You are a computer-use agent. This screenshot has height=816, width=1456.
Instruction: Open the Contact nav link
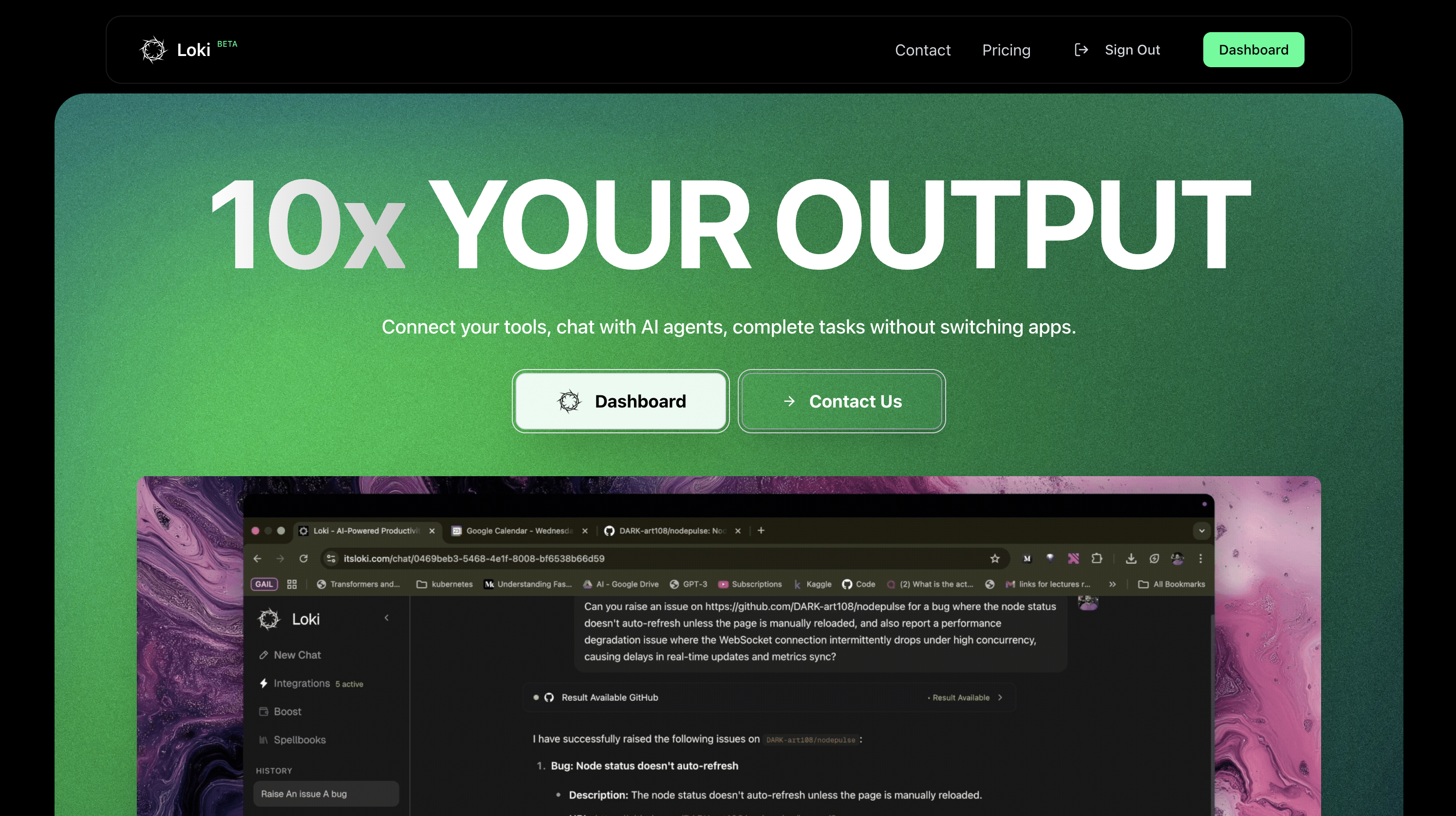pyautogui.click(x=922, y=50)
